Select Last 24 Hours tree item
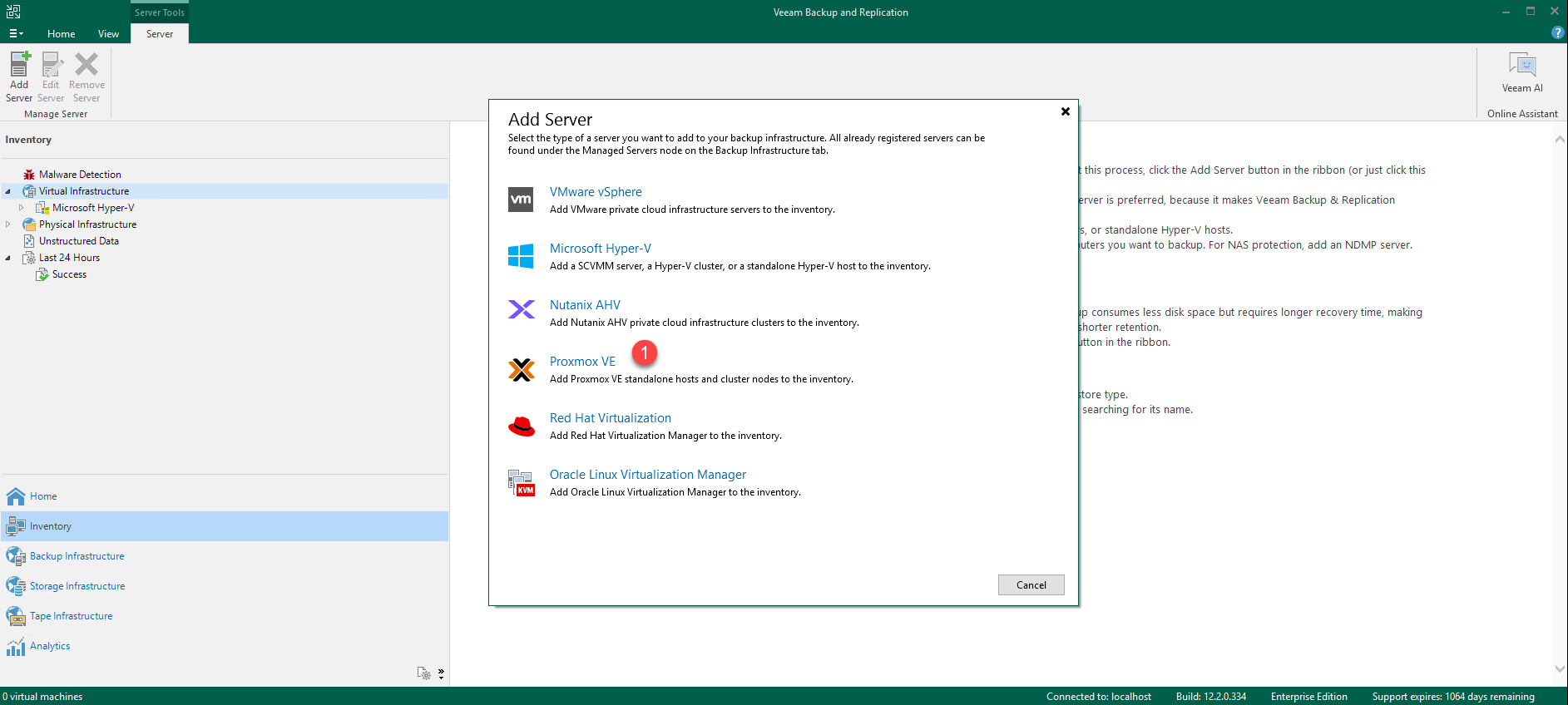1568x705 pixels. tap(69, 258)
